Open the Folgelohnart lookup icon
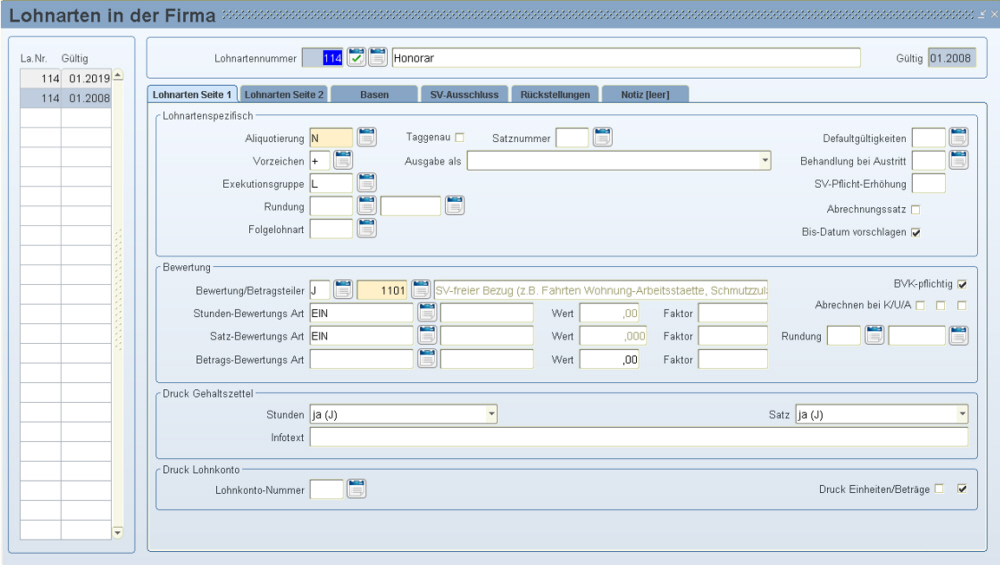 point(367,228)
